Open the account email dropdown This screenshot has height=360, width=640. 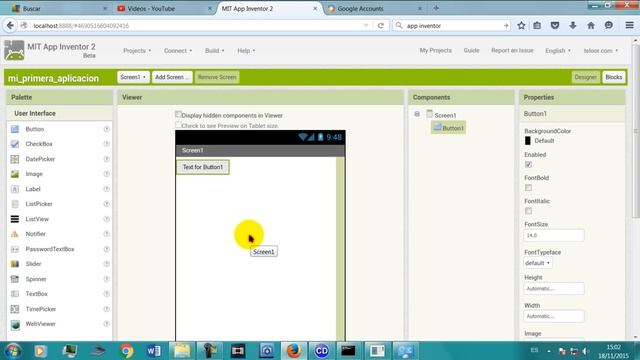click(x=600, y=51)
